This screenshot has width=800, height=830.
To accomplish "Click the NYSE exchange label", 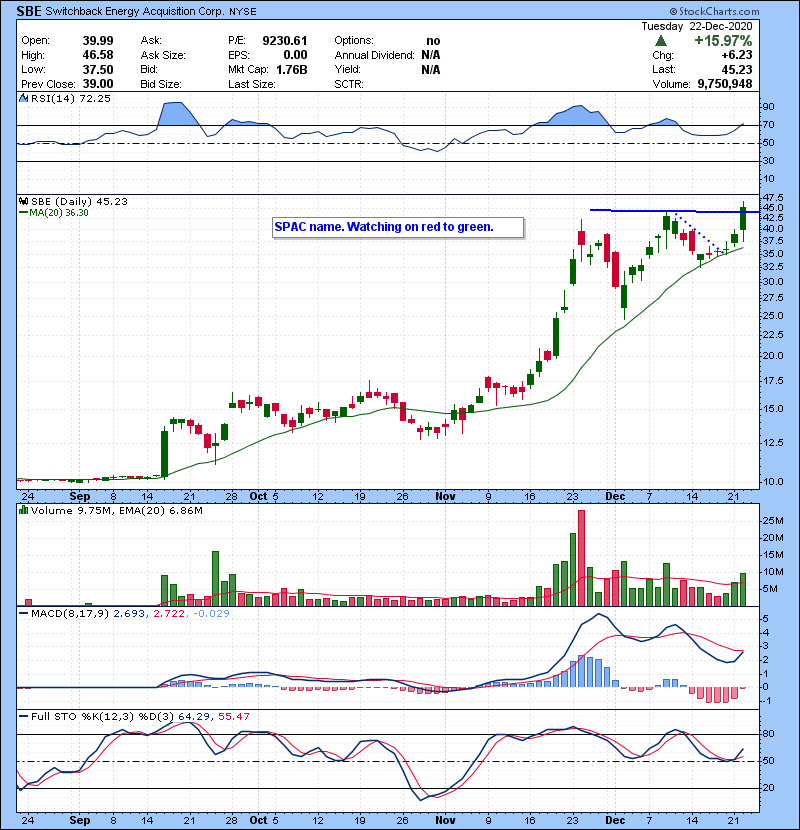I will 242,12.
